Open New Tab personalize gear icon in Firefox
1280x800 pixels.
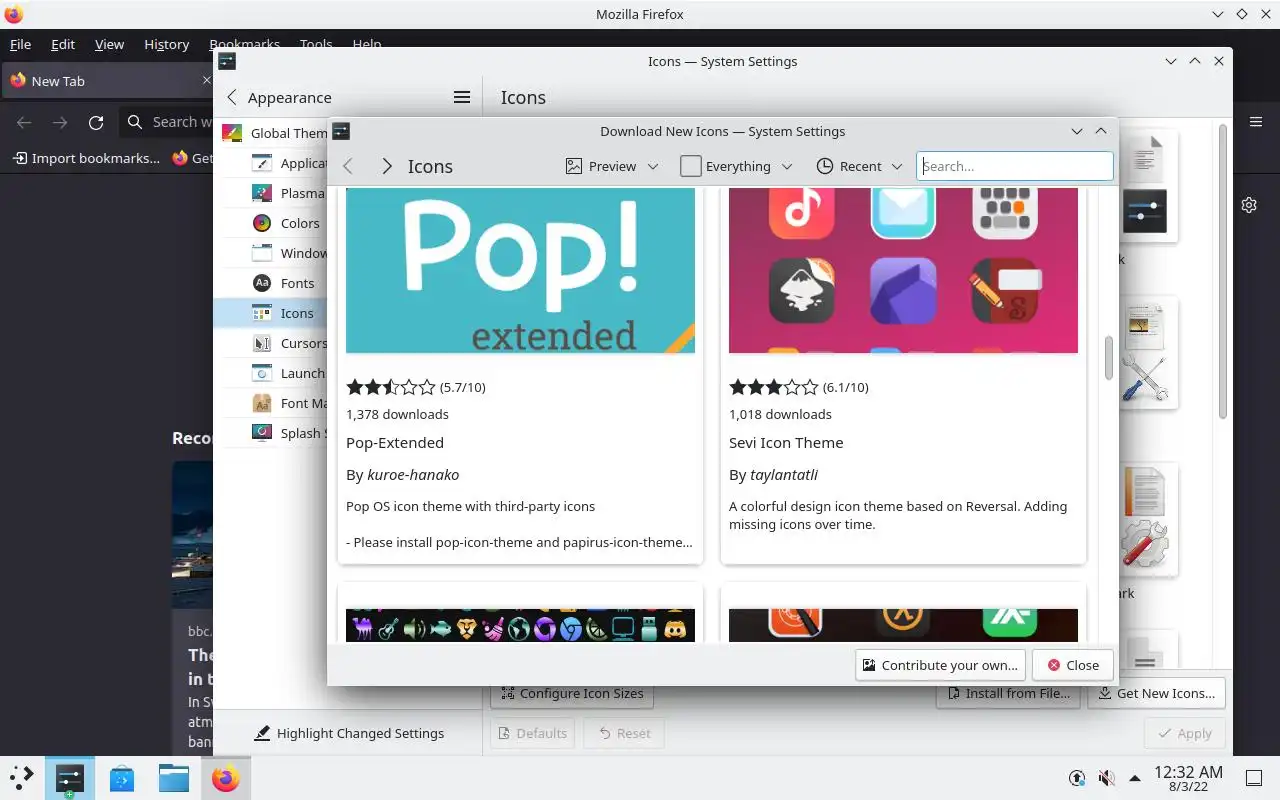point(1249,205)
